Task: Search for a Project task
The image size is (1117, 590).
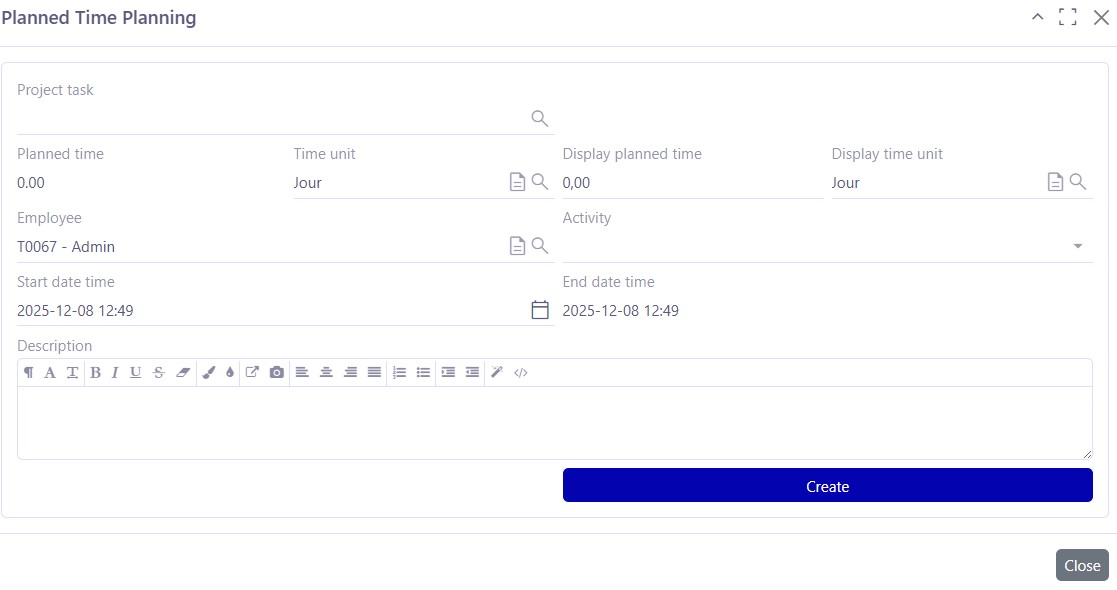Action: click(539, 117)
